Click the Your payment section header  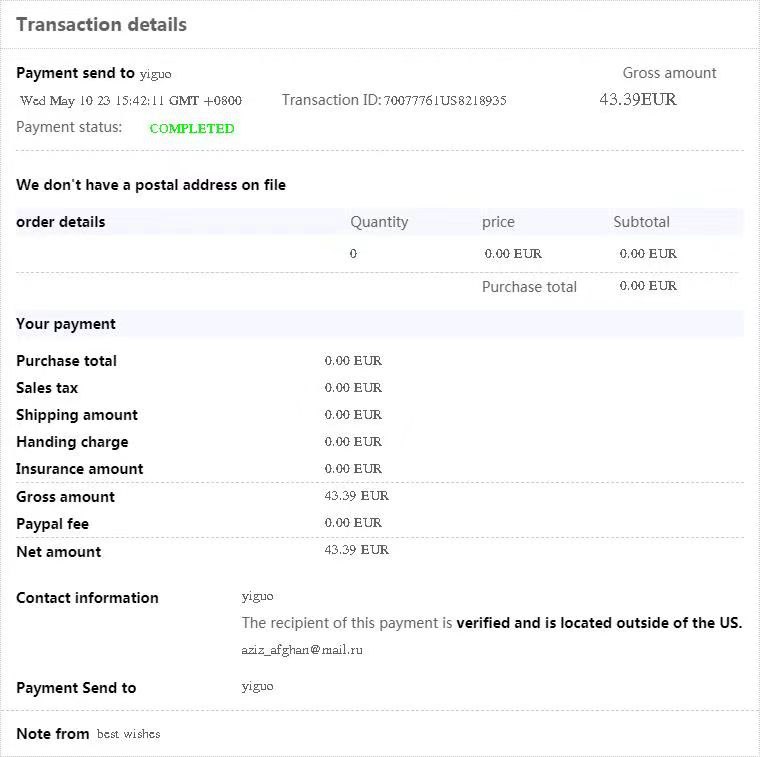[x=66, y=324]
